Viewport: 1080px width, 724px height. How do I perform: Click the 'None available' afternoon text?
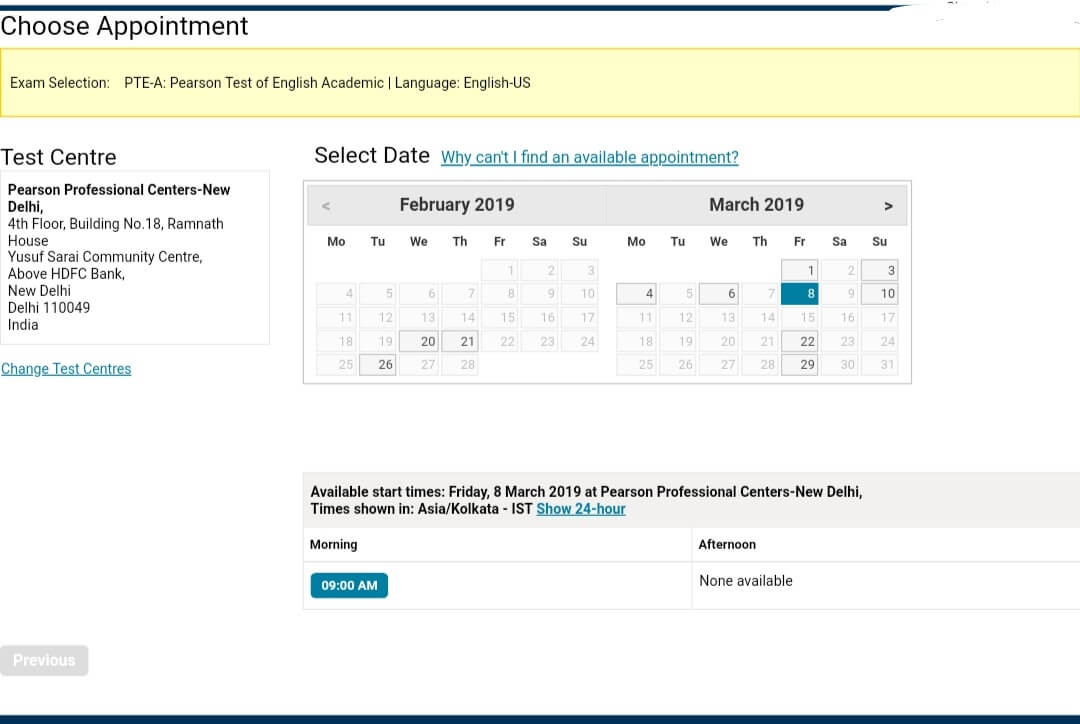[x=746, y=581]
